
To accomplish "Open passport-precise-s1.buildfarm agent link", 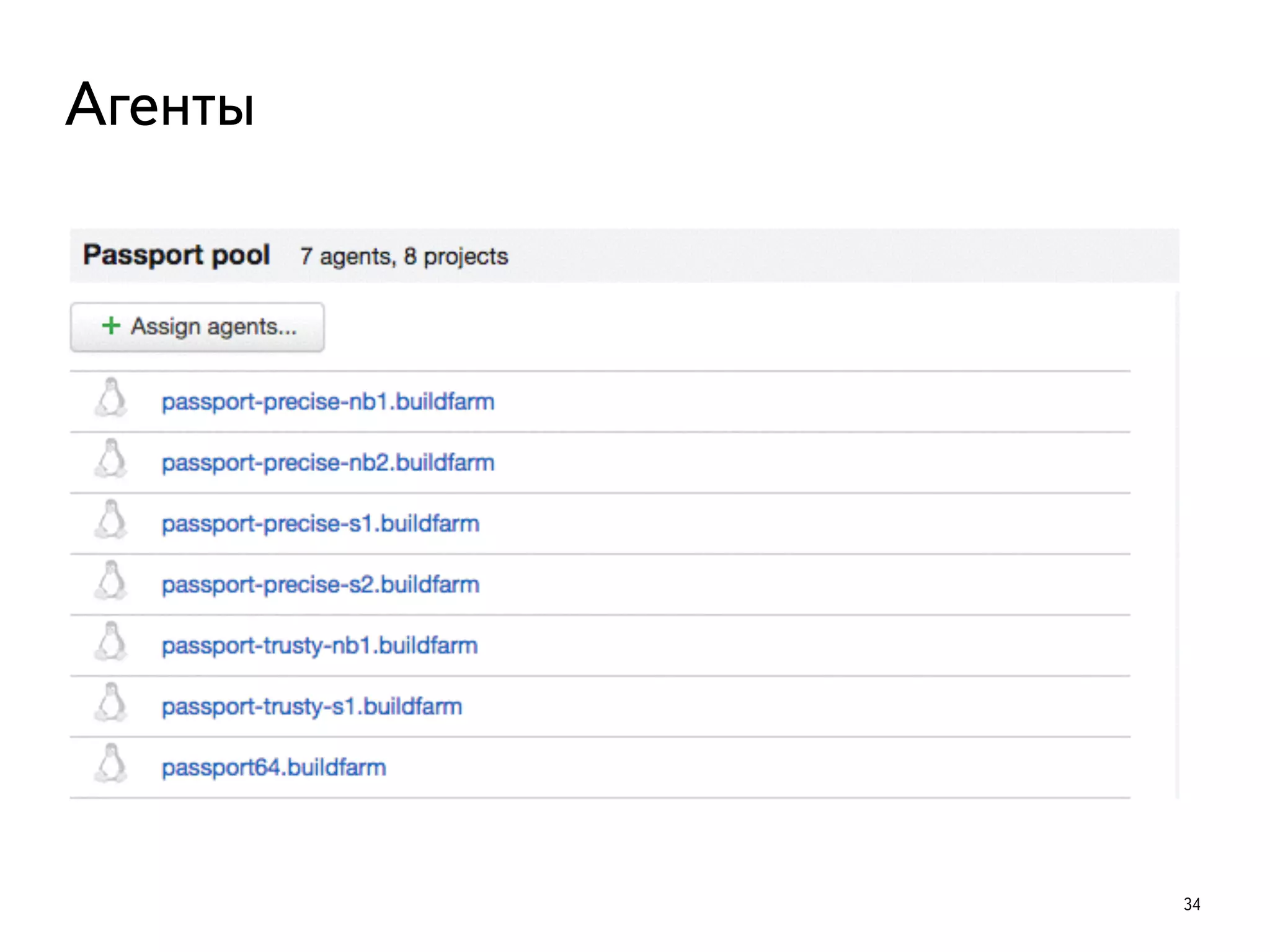I will coord(320,524).
